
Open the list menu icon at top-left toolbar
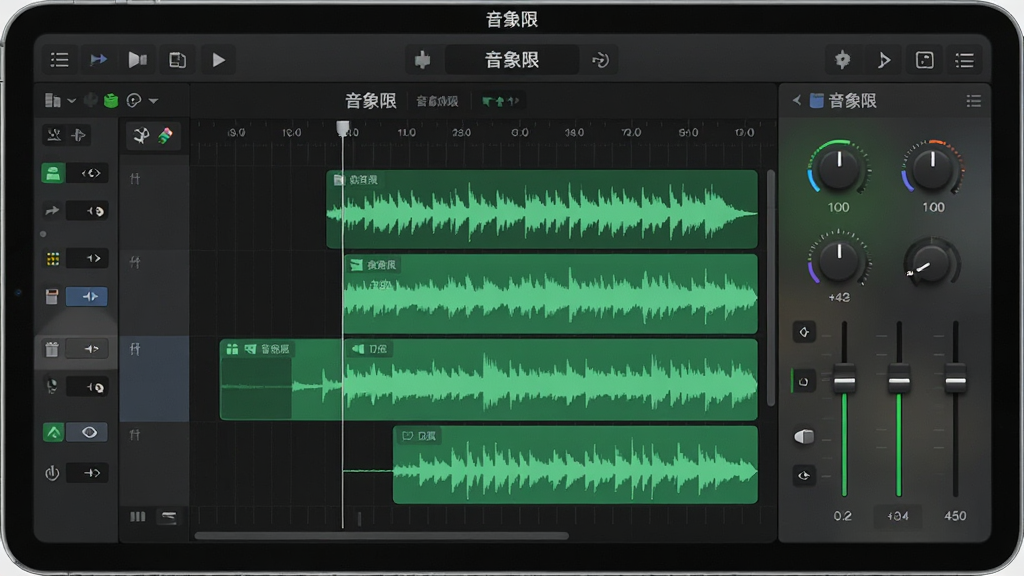59,60
